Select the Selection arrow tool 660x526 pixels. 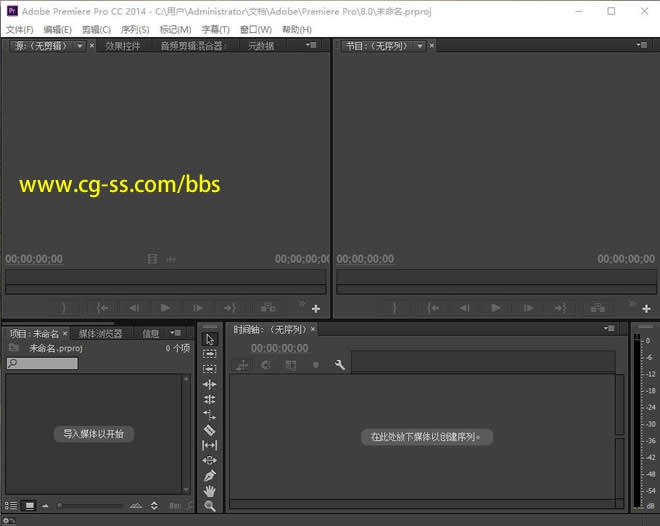pos(210,339)
